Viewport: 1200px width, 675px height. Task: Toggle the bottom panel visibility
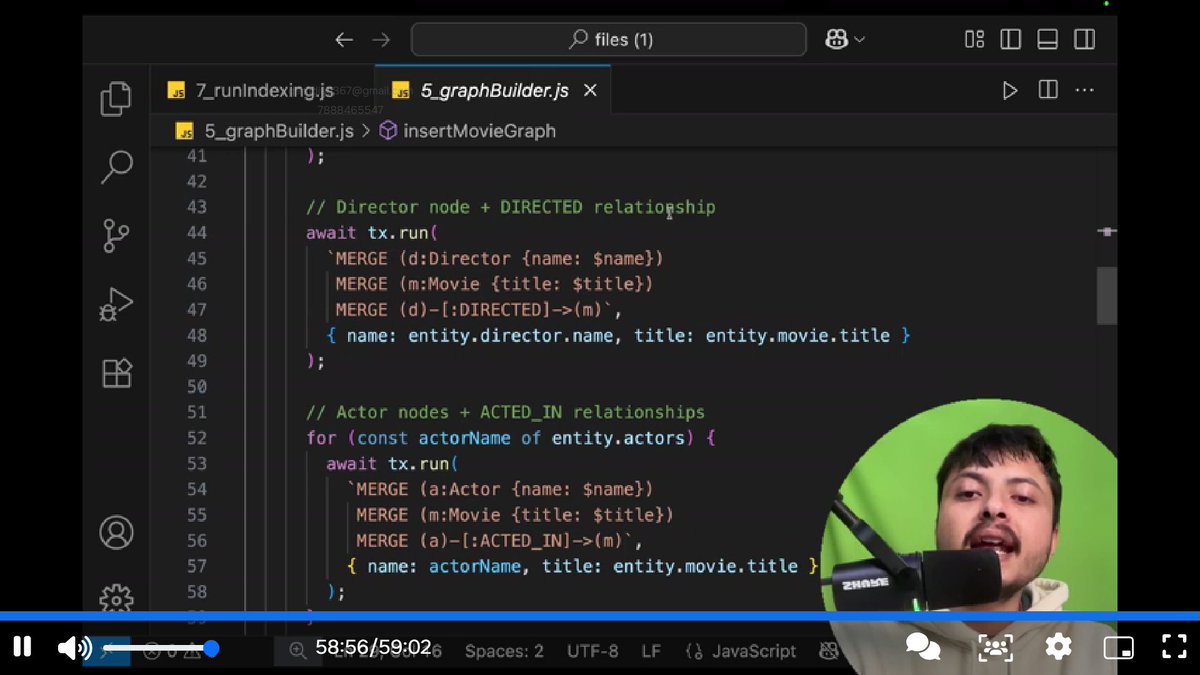coord(1047,40)
